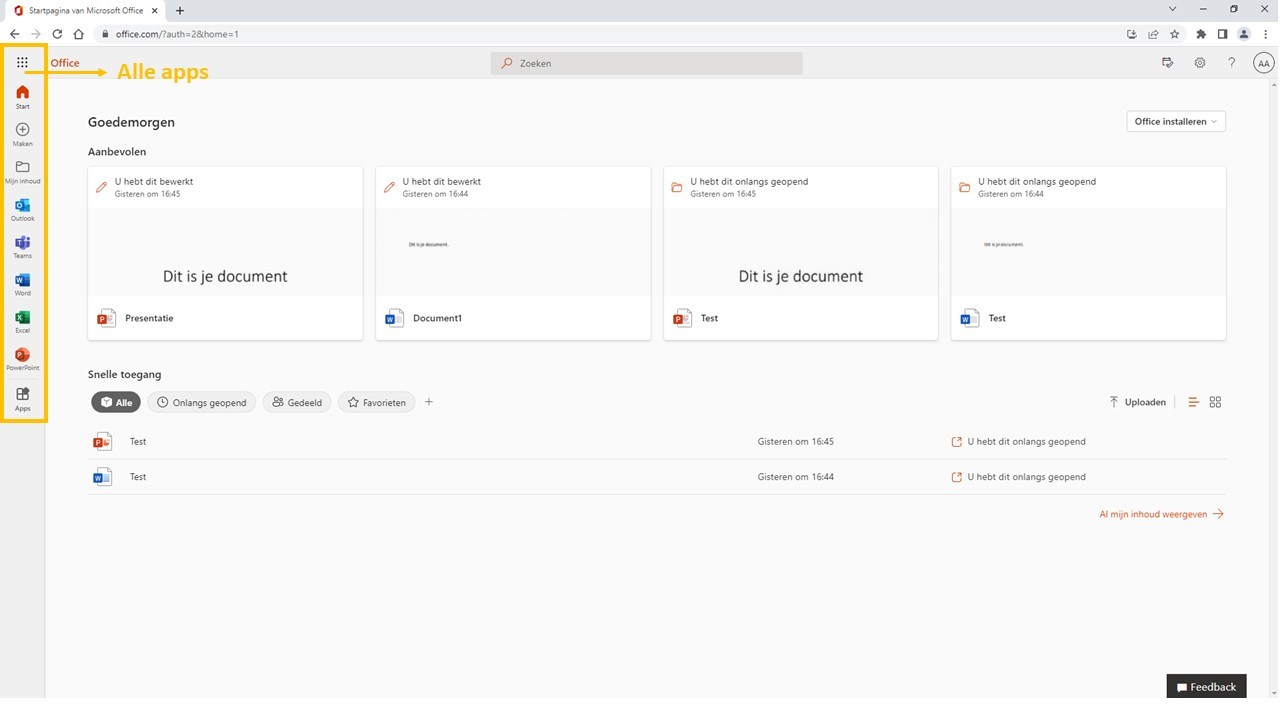Select the Favorieten filter tab

point(376,402)
